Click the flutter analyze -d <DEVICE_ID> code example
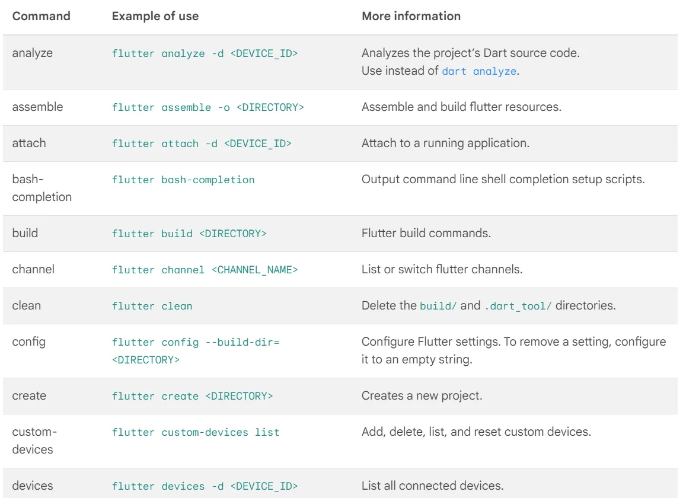Viewport: 680px width, 498px height. point(205,53)
